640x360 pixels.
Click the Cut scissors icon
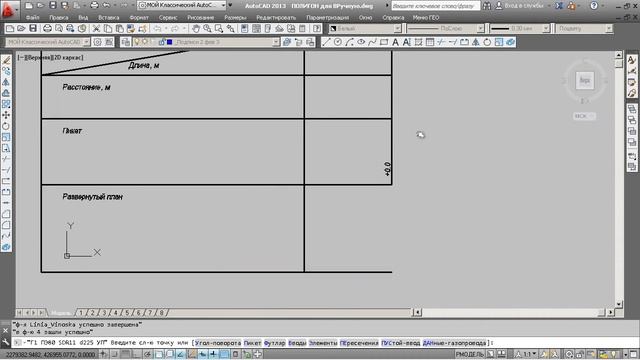(x=96, y=29)
